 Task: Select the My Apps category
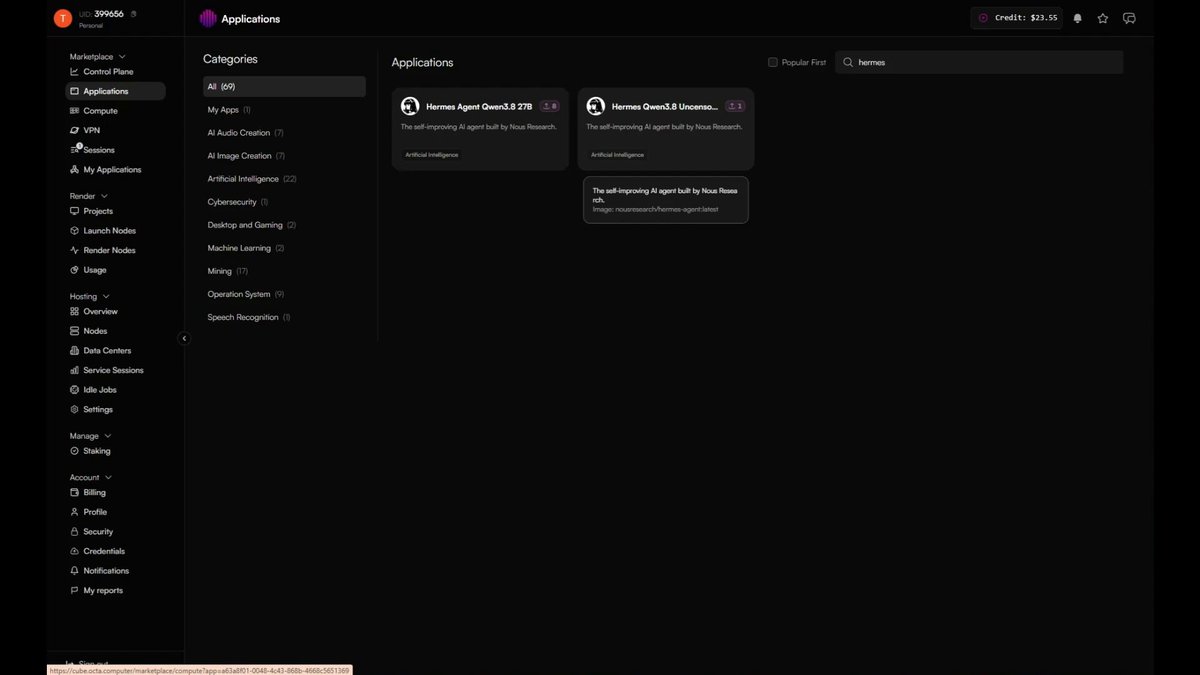(x=229, y=110)
